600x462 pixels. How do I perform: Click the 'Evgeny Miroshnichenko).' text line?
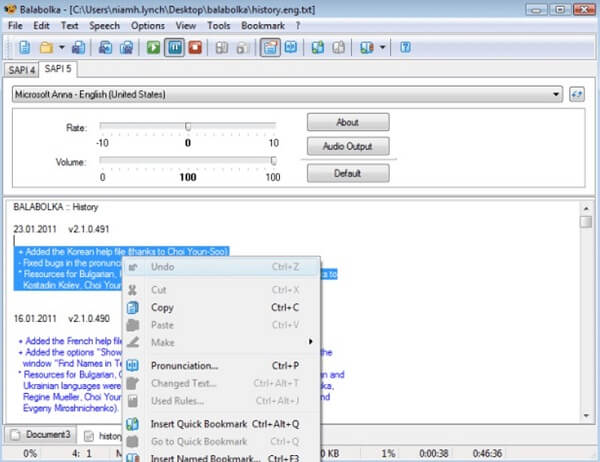coord(71,408)
